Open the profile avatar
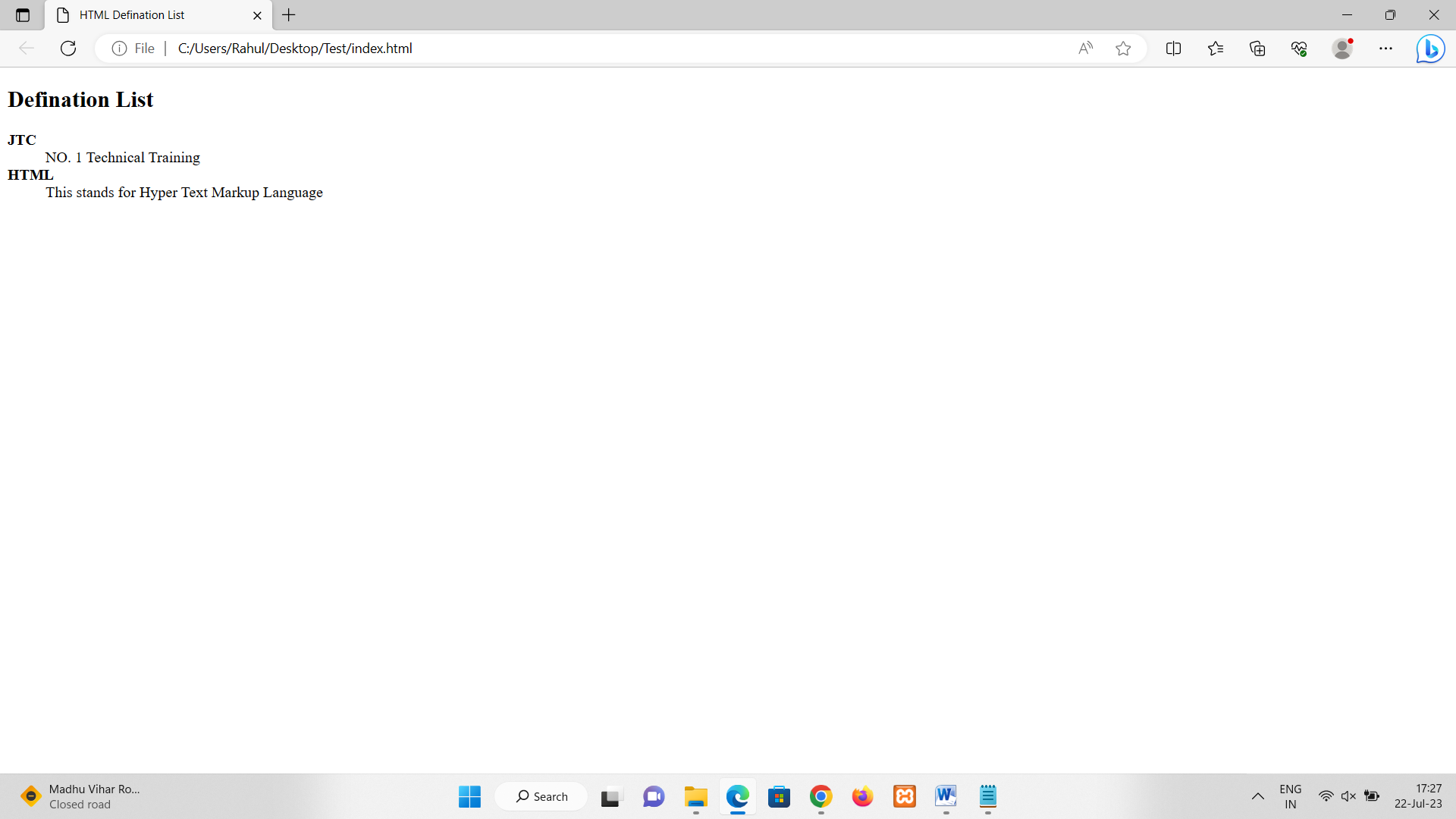Image resolution: width=1456 pixels, height=819 pixels. tap(1343, 49)
